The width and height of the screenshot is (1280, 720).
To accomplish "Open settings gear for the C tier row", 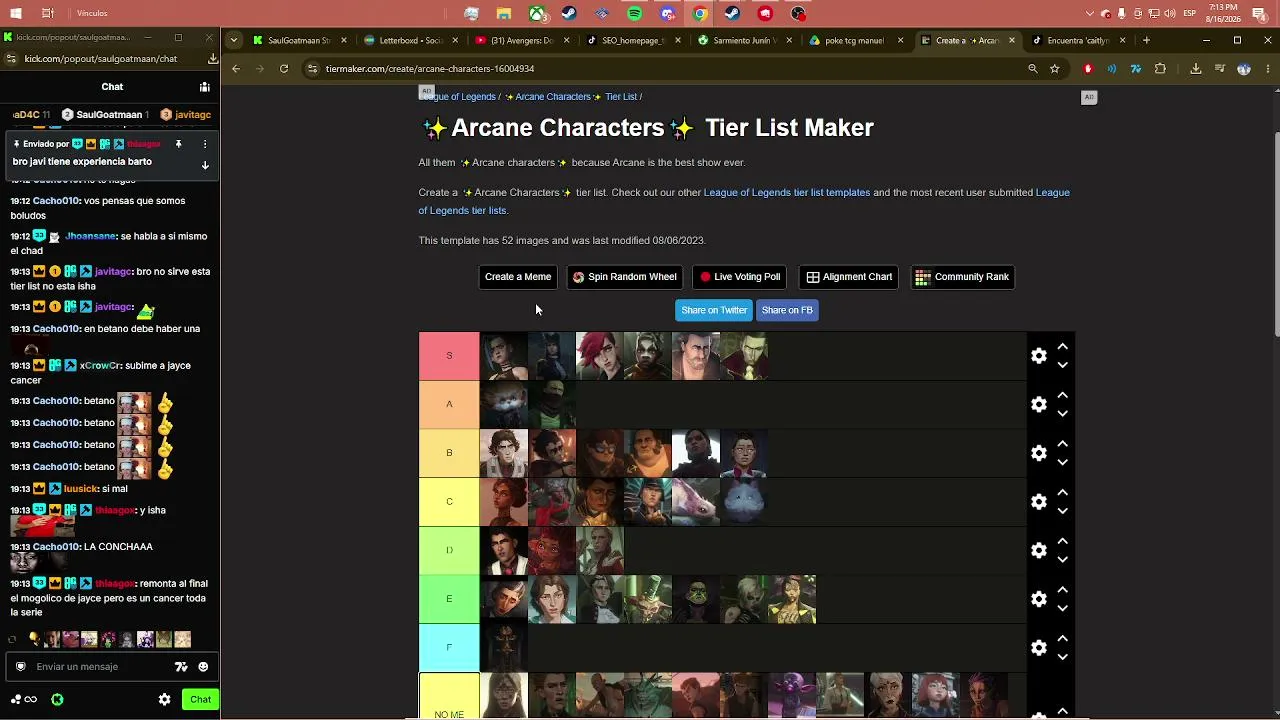I will pyautogui.click(x=1039, y=502).
